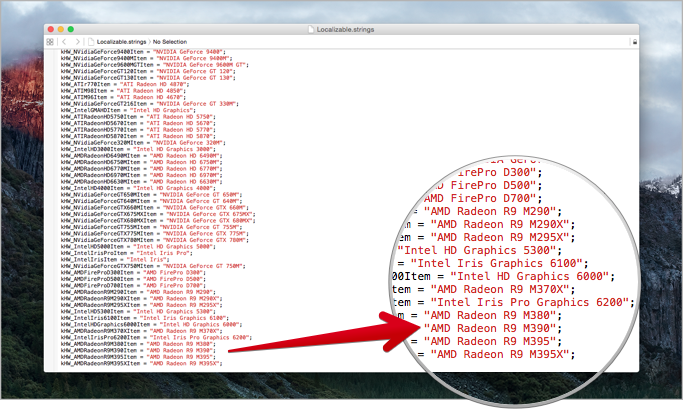Screen dimensions: 683x409
Task: Click the kHW_IntelGMAHDItem key
Action: coord(91,111)
